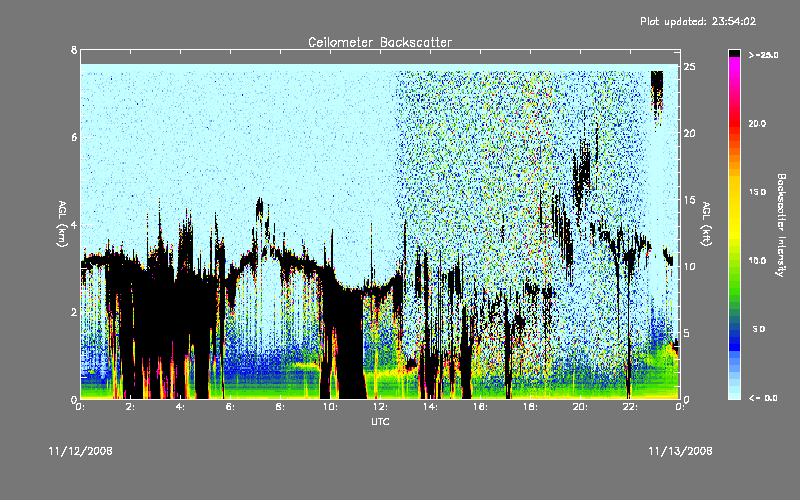This screenshot has height=500, width=800.
Task: Click the '20.0' colorbar scale label
Action: click(757, 123)
